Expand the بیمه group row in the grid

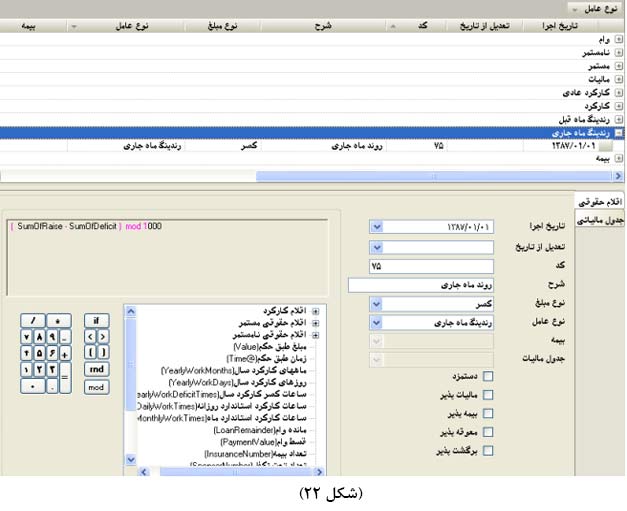coord(619,158)
